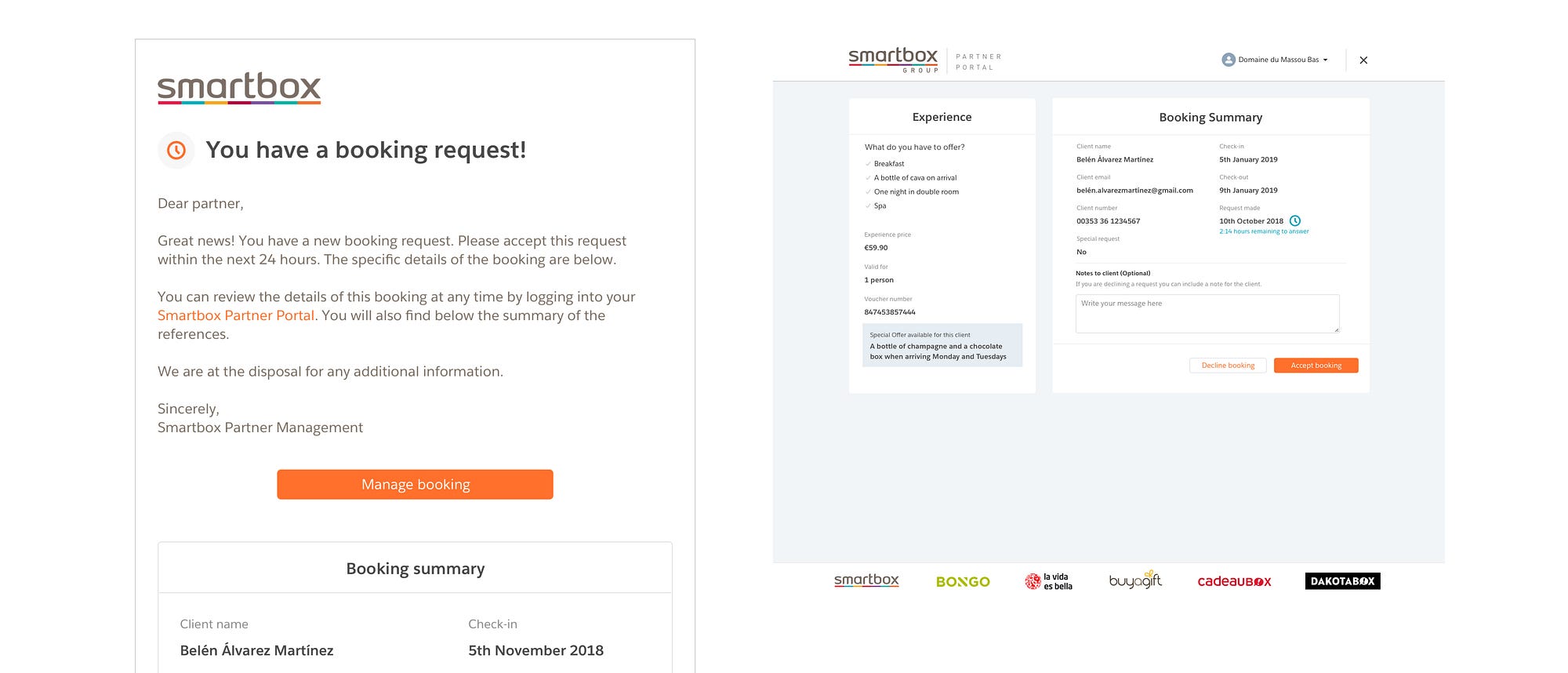Click the Accept booking button
Image resolution: width=1568 pixels, height=673 pixels.
point(1316,366)
